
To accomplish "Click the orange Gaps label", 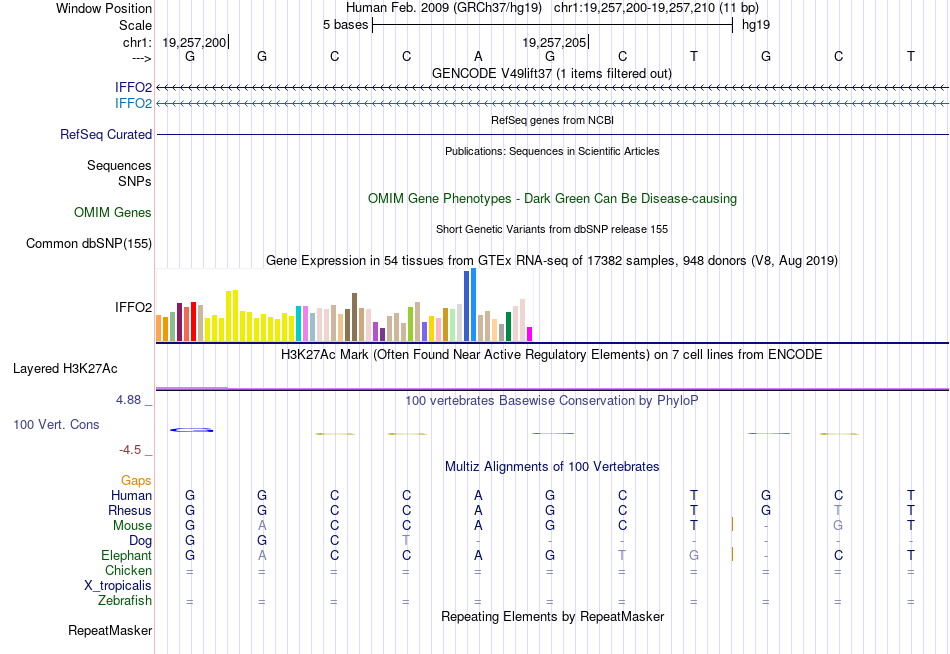I will pyautogui.click(x=136, y=481).
